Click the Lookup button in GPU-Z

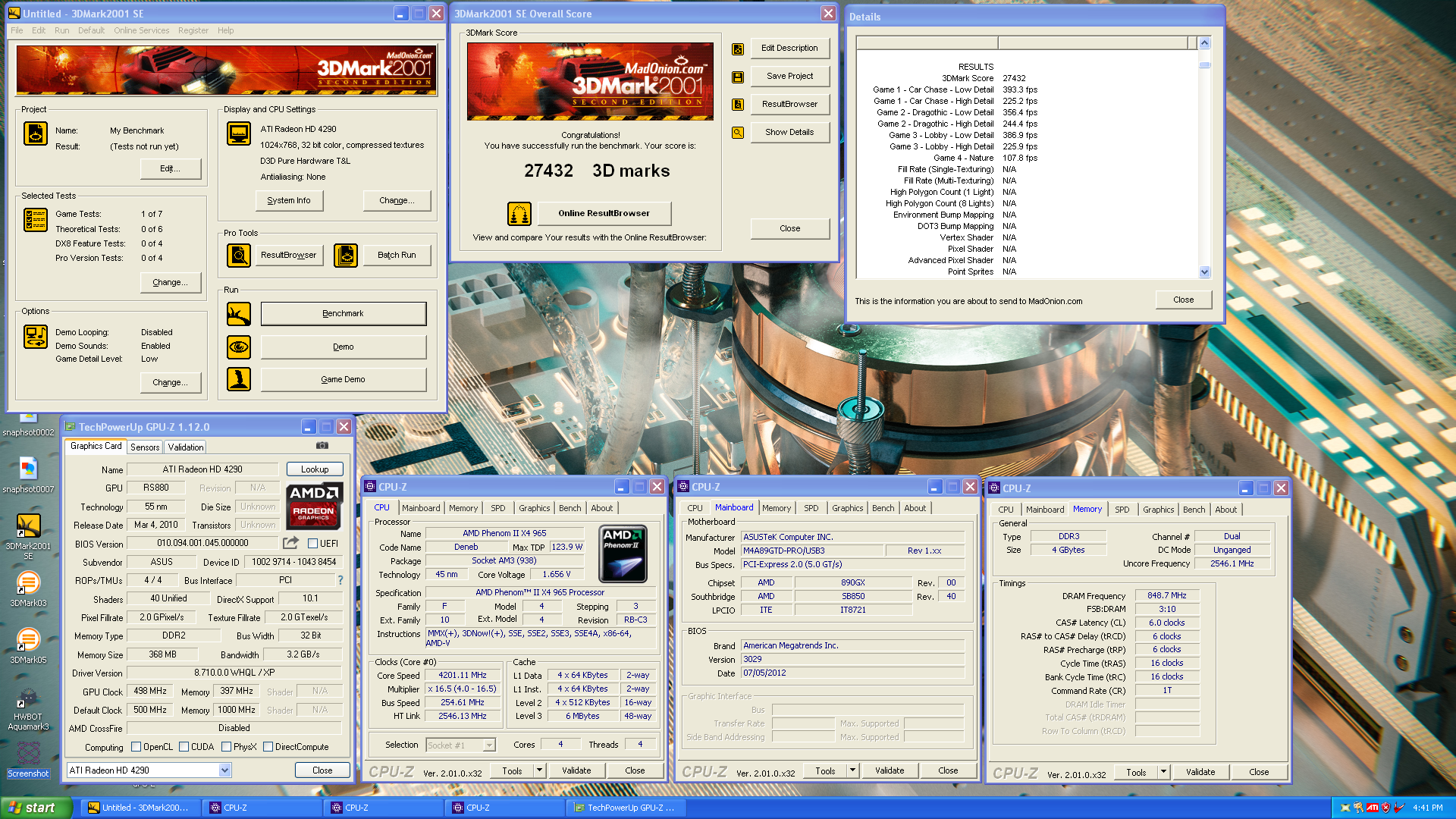coord(315,469)
